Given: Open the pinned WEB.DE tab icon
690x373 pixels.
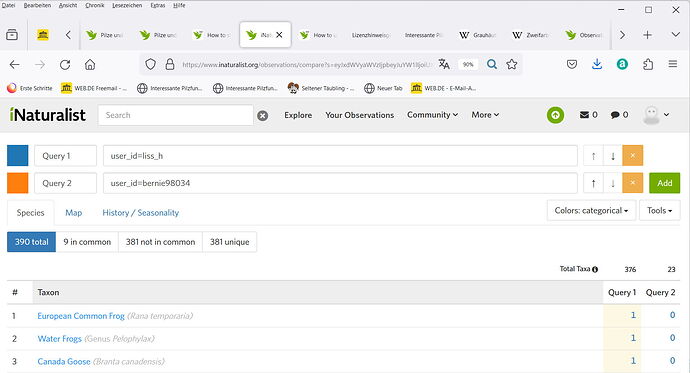Looking at the screenshot, I should point(43,35).
